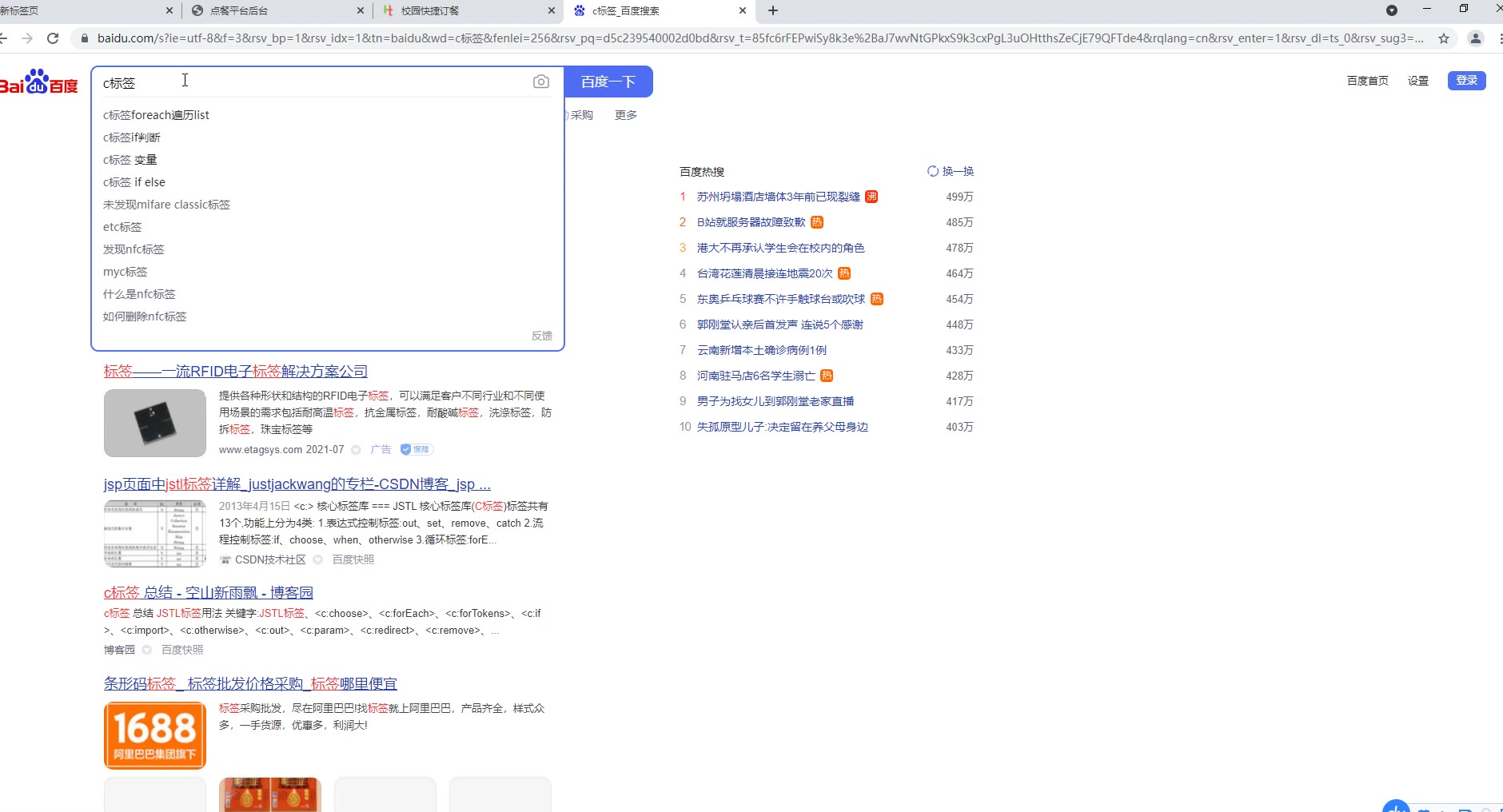Open a new tab with plus icon
This screenshot has height=812, width=1503.
[773, 10]
